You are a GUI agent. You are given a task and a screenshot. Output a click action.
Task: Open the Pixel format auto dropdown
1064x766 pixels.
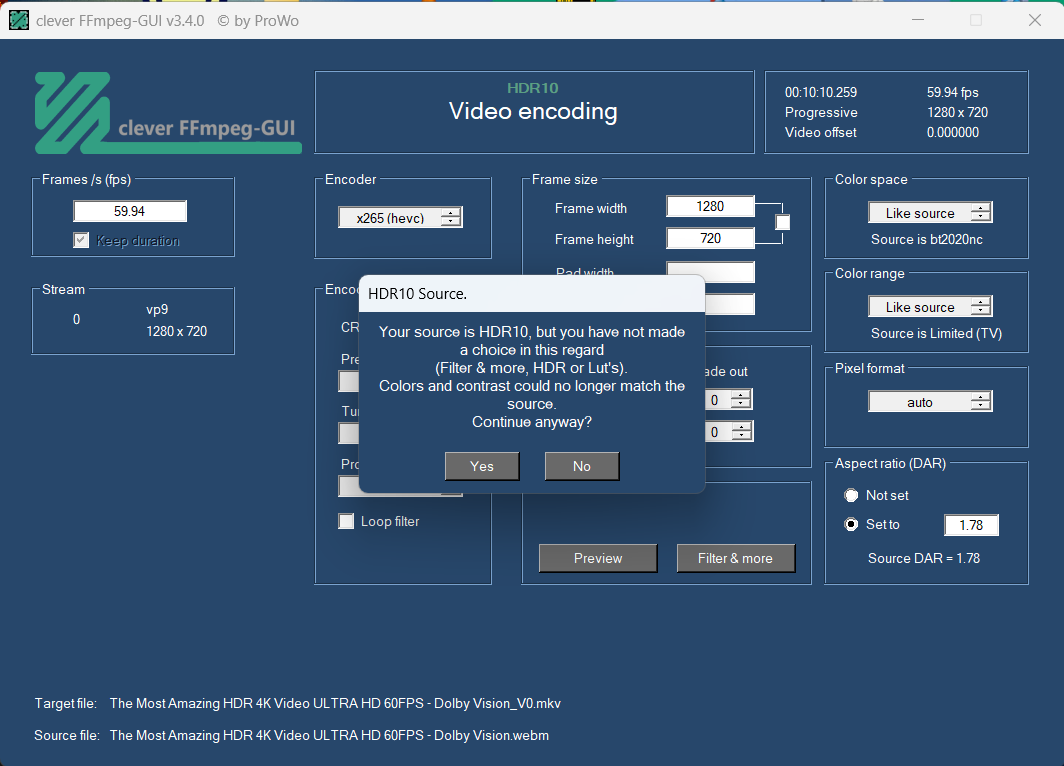tap(930, 402)
